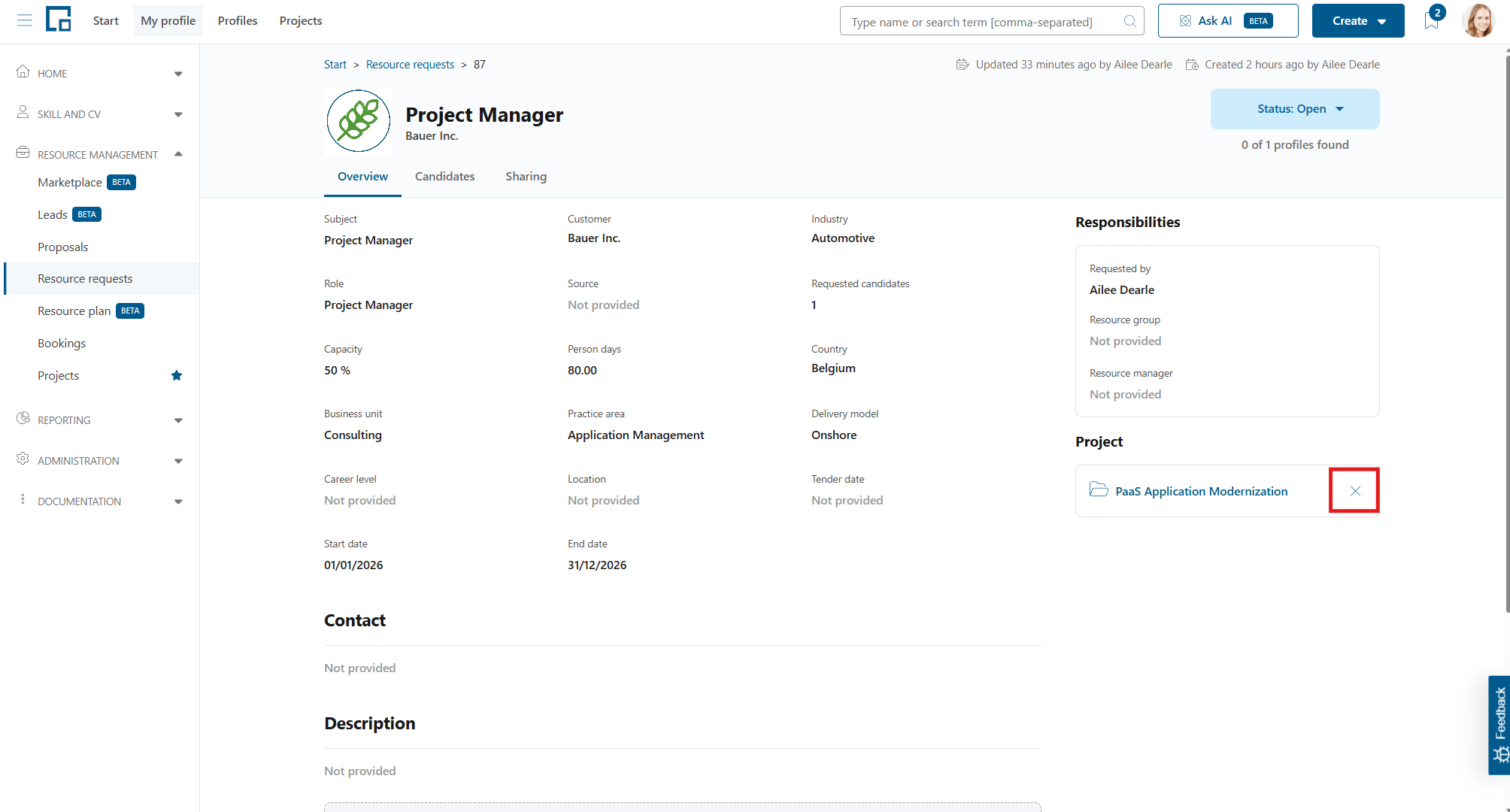Image resolution: width=1510 pixels, height=812 pixels.
Task: Open the Create dropdown button
Action: coord(1358,21)
